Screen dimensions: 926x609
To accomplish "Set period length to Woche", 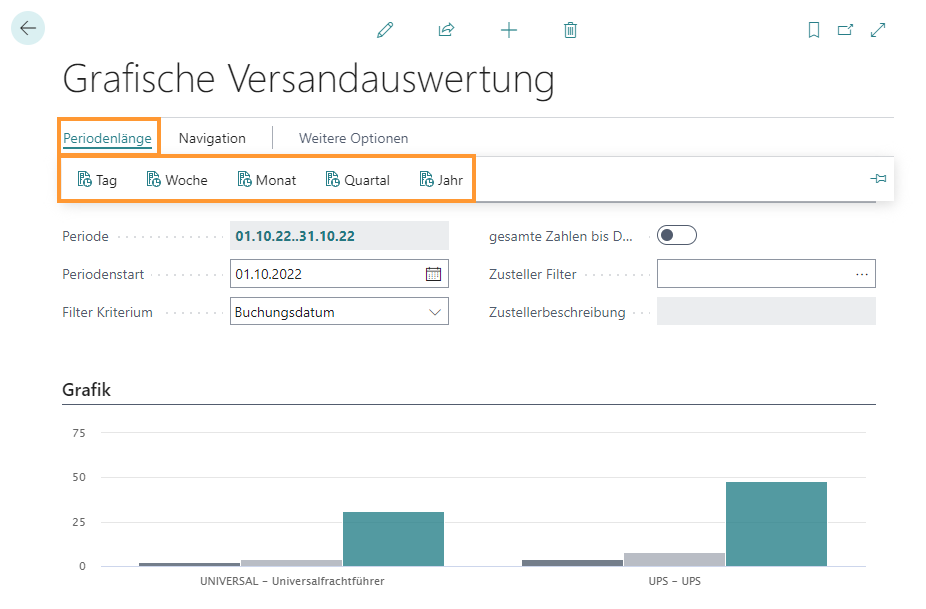I will [x=177, y=180].
